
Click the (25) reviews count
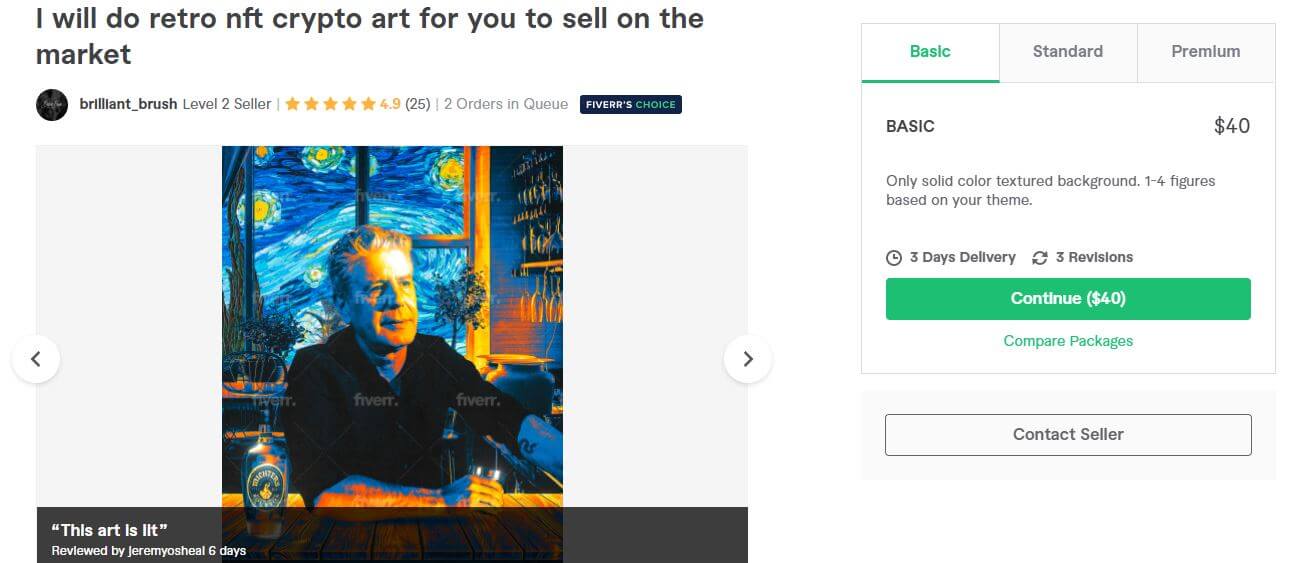click(418, 104)
